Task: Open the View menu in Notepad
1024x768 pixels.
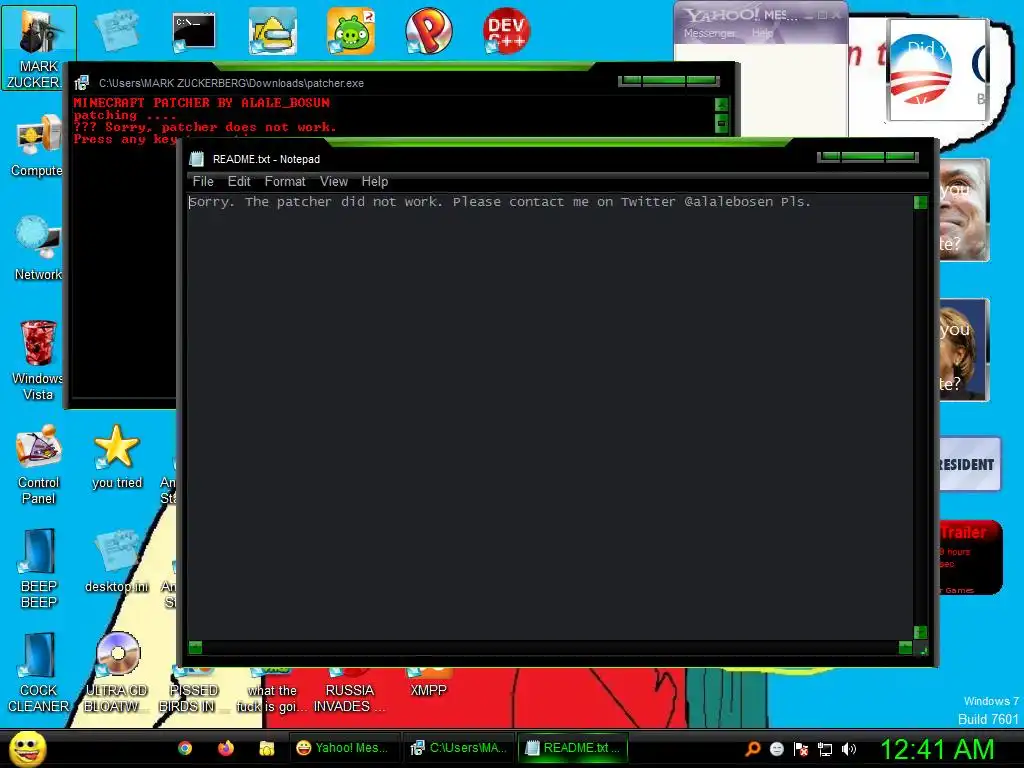Action: coord(334,182)
